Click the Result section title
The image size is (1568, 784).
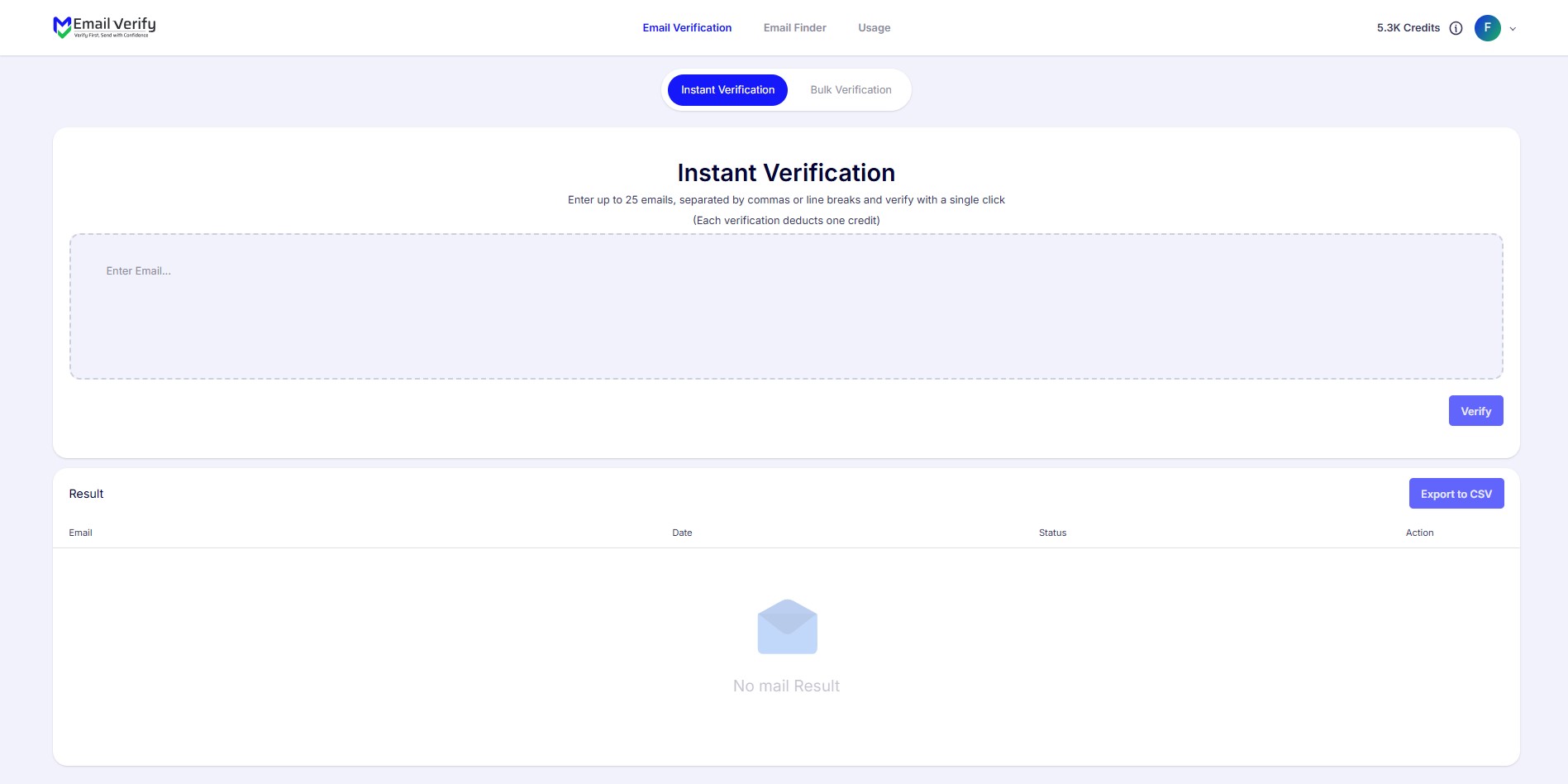point(86,494)
